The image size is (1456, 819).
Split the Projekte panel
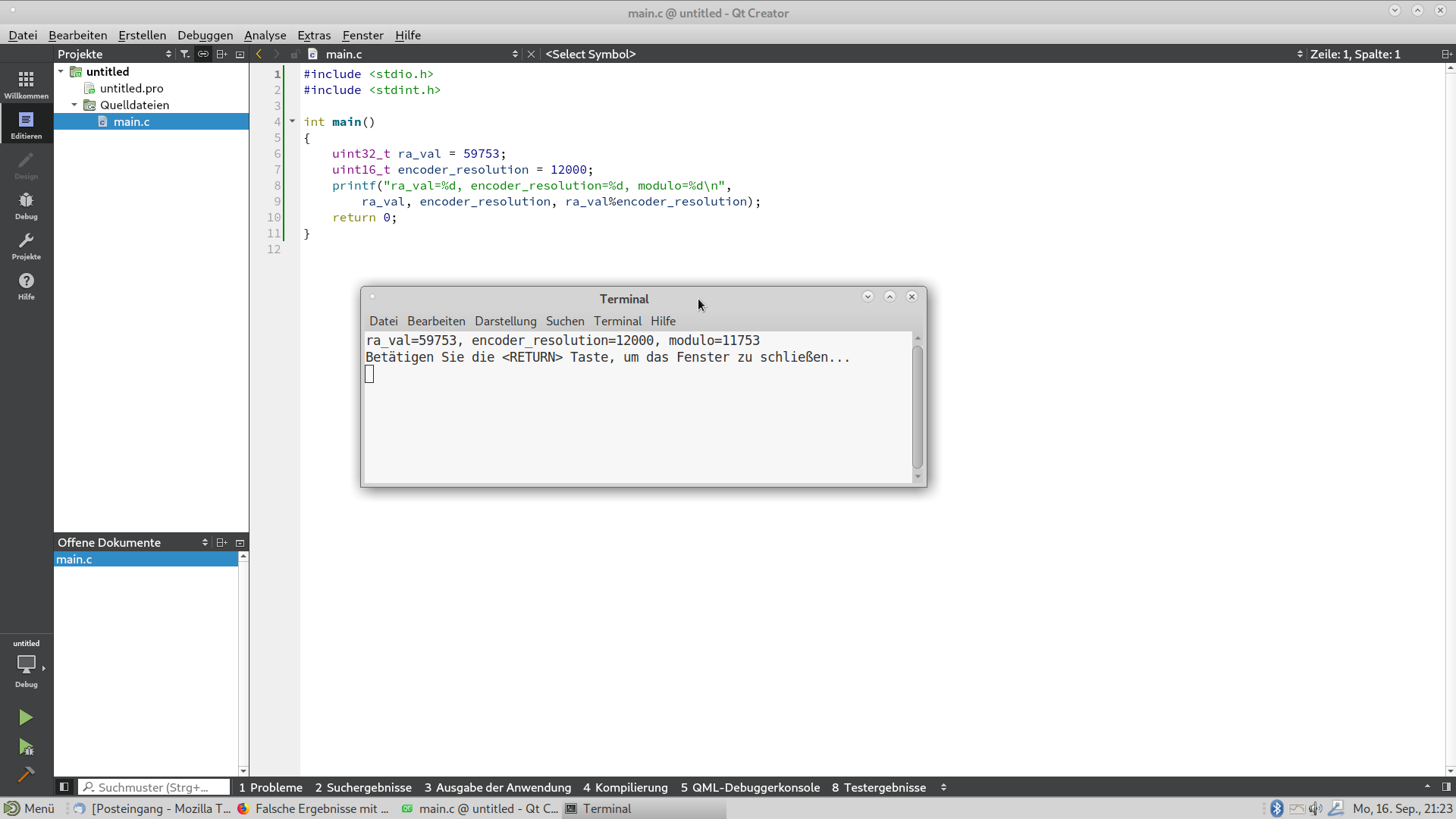point(221,54)
